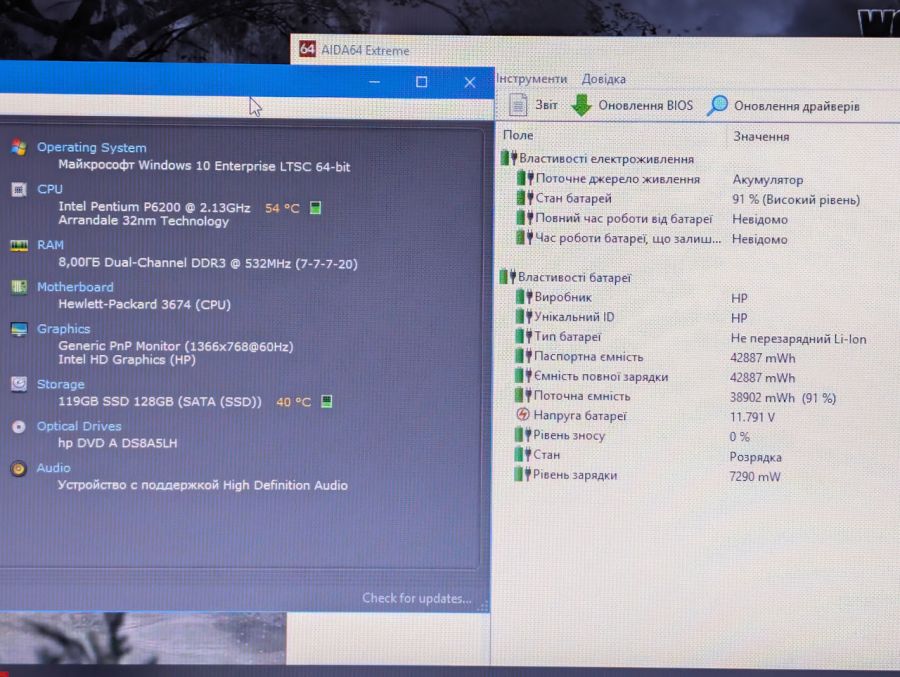Viewport: 900px width, 677px height.
Task: Click the Поле column header
Action: (518, 136)
